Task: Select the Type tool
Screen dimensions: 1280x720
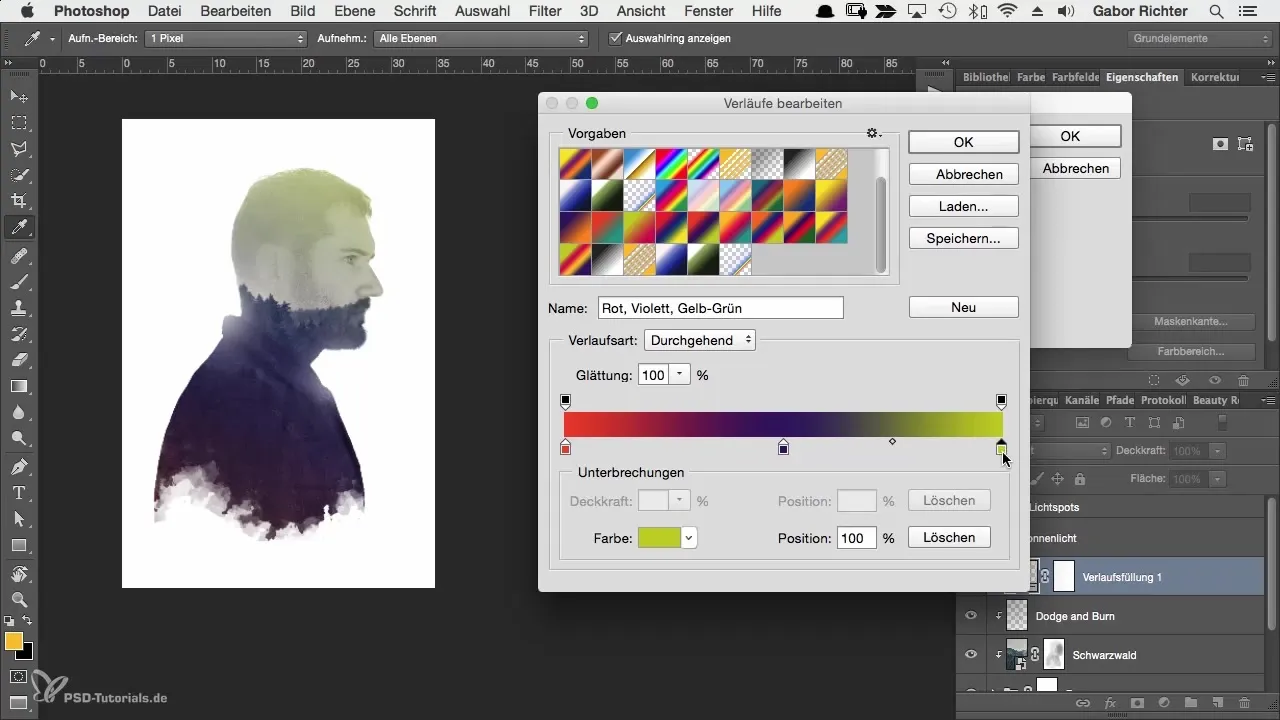Action: [x=19, y=493]
